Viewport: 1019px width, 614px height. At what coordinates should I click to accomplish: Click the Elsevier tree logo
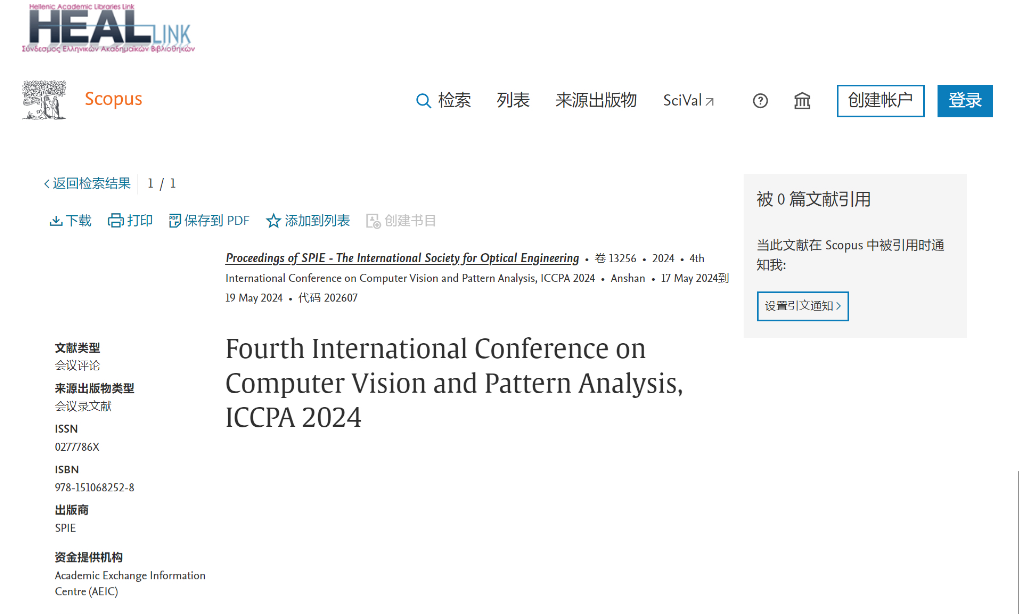point(44,100)
